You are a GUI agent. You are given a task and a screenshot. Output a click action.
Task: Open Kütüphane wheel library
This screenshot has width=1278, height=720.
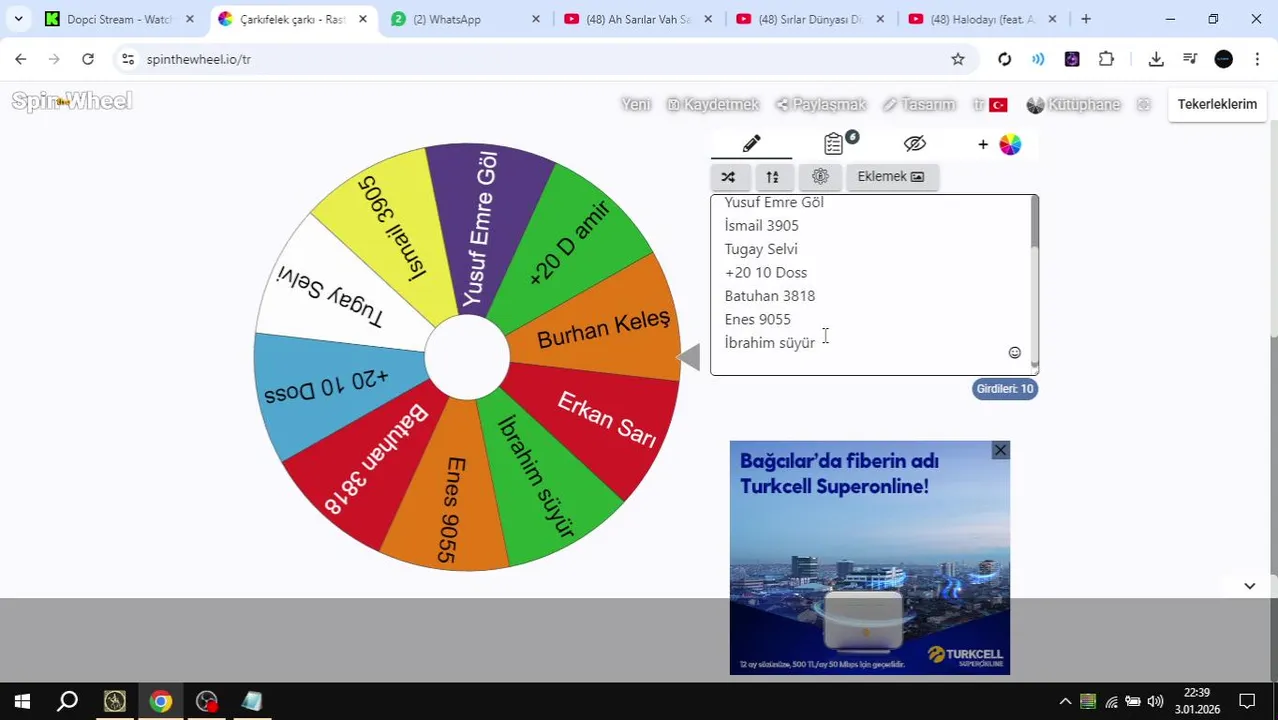point(1073,105)
